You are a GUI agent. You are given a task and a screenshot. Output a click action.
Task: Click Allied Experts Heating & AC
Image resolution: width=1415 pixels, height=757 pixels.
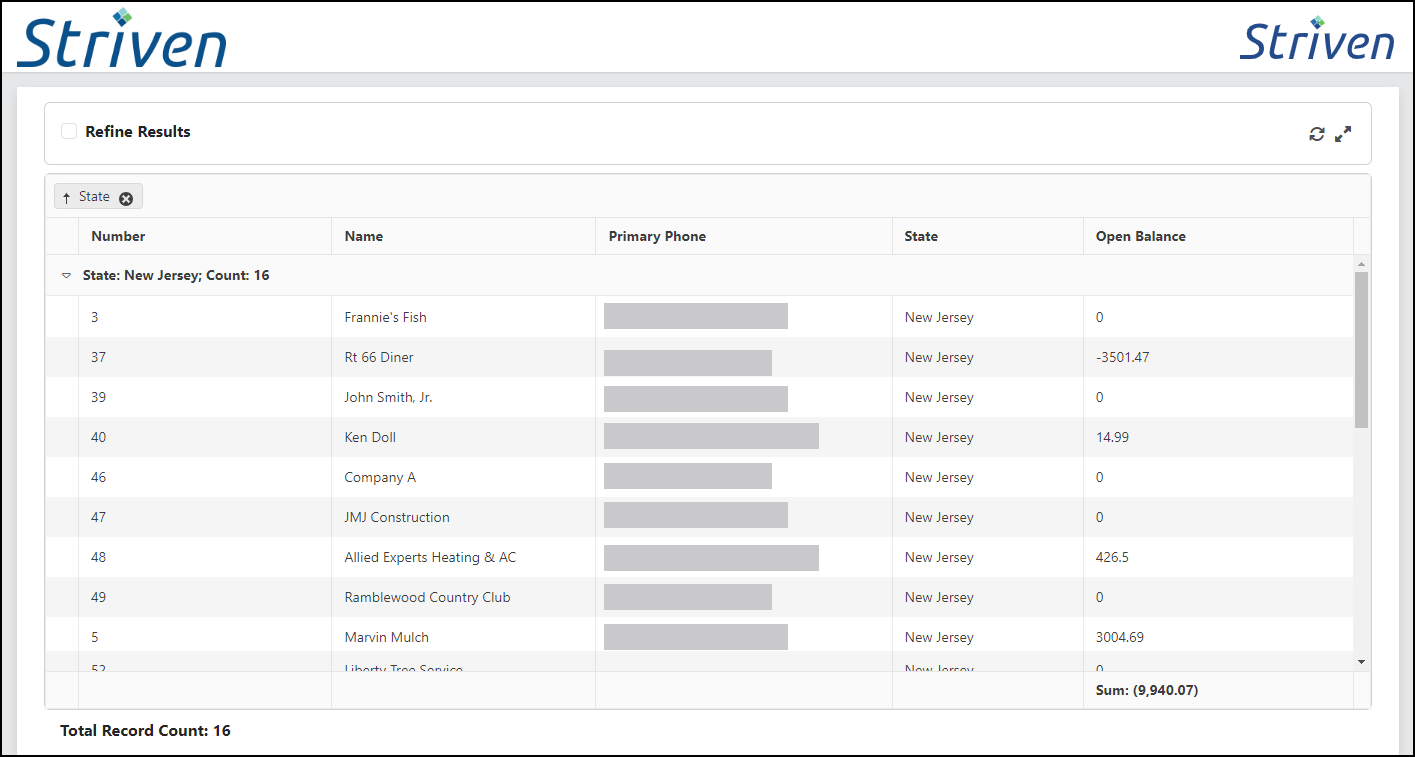tap(430, 557)
